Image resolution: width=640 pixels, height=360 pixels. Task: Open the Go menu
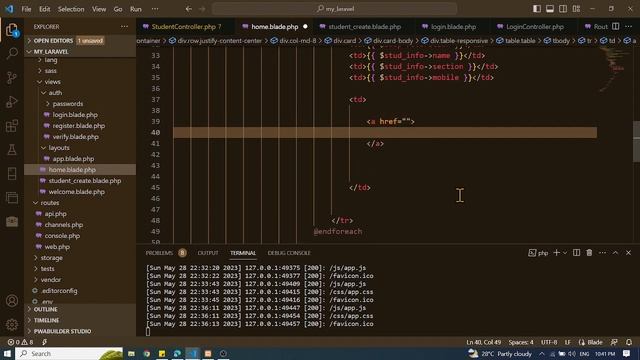pyautogui.click(x=118, y=9)
